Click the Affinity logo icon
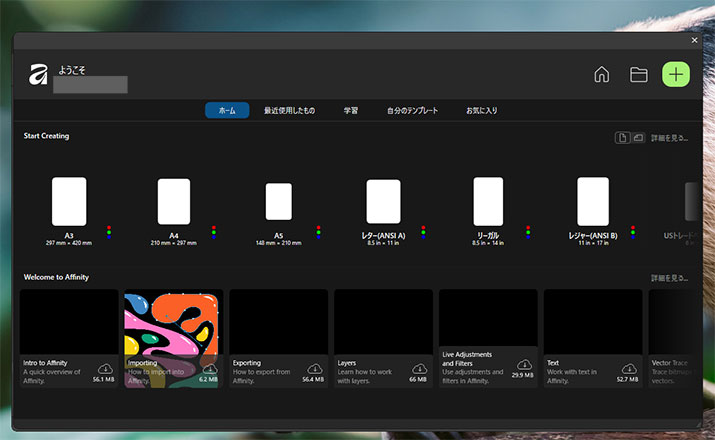 38,74
